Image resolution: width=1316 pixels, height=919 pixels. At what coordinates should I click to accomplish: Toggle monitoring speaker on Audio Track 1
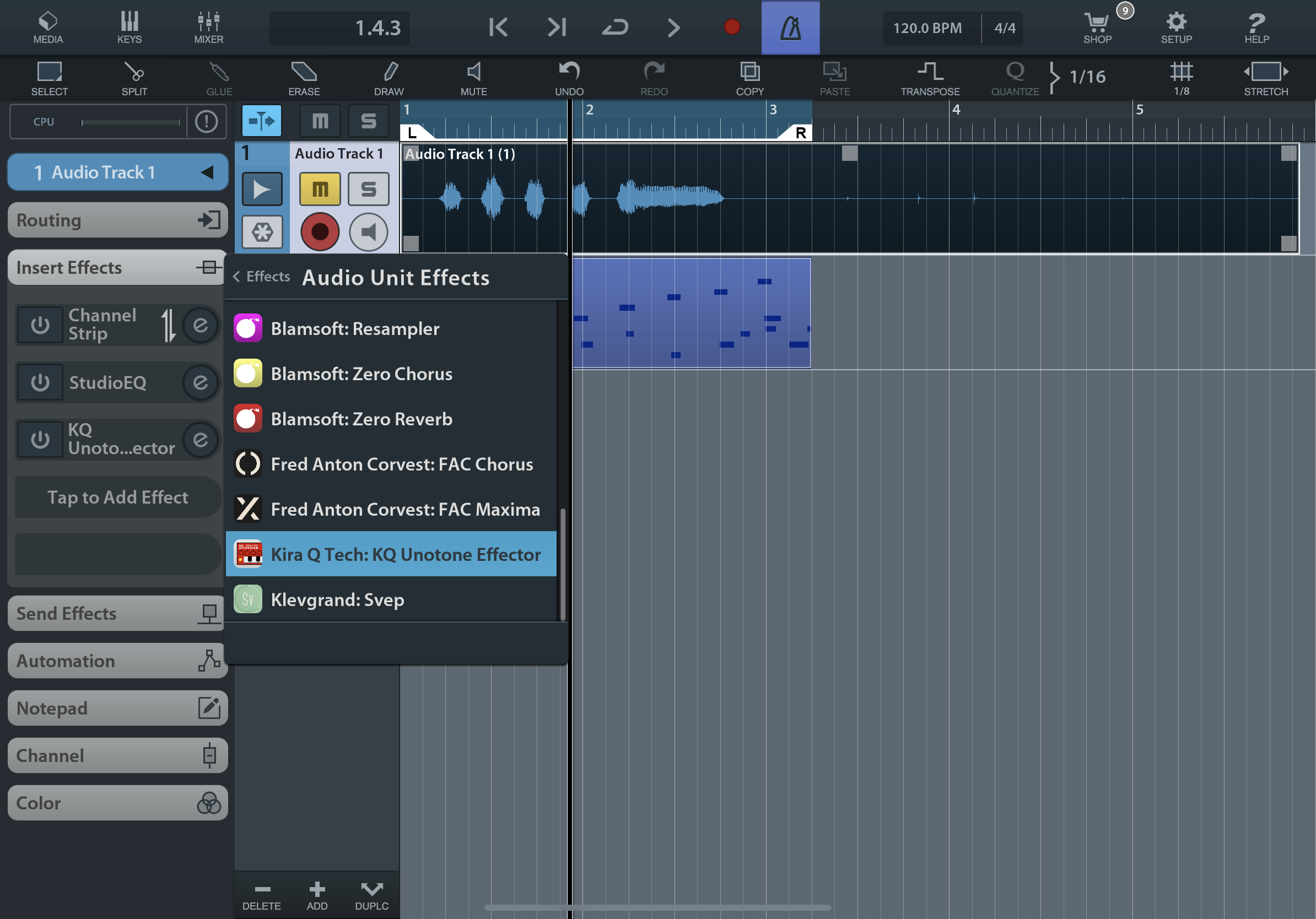(369, 232)
